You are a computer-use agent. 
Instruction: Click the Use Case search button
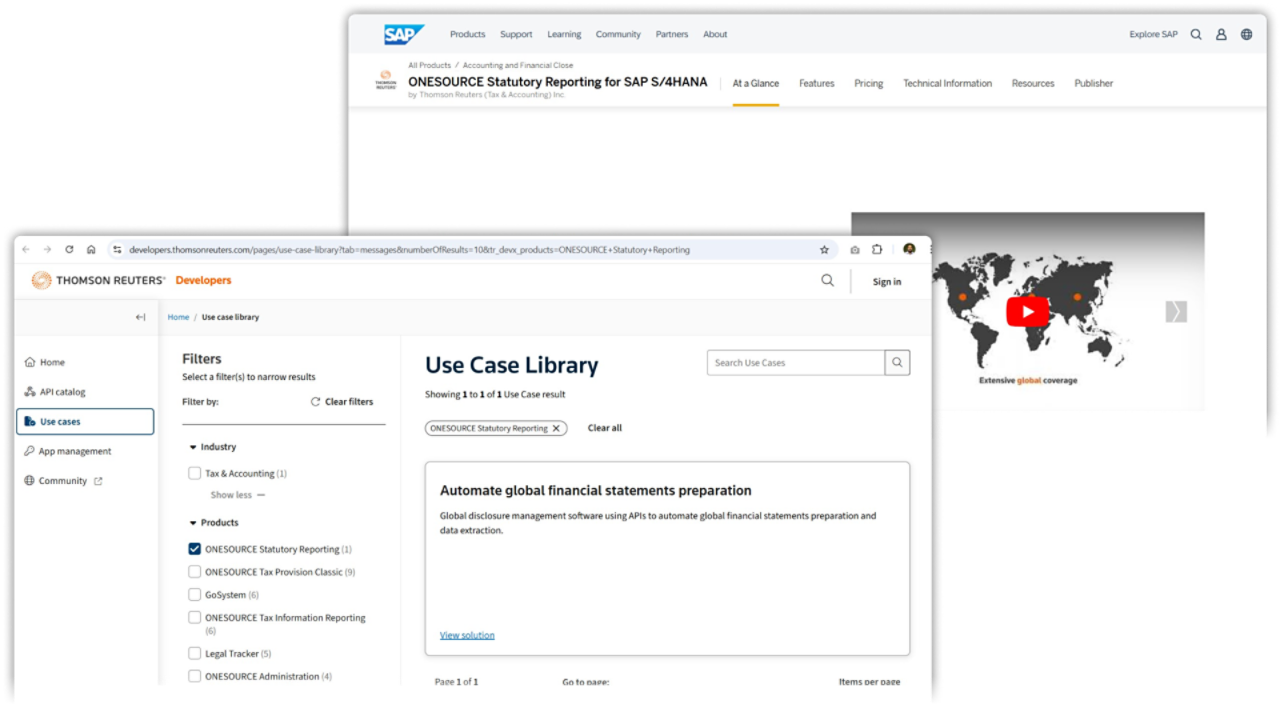(x=897, y=363)
